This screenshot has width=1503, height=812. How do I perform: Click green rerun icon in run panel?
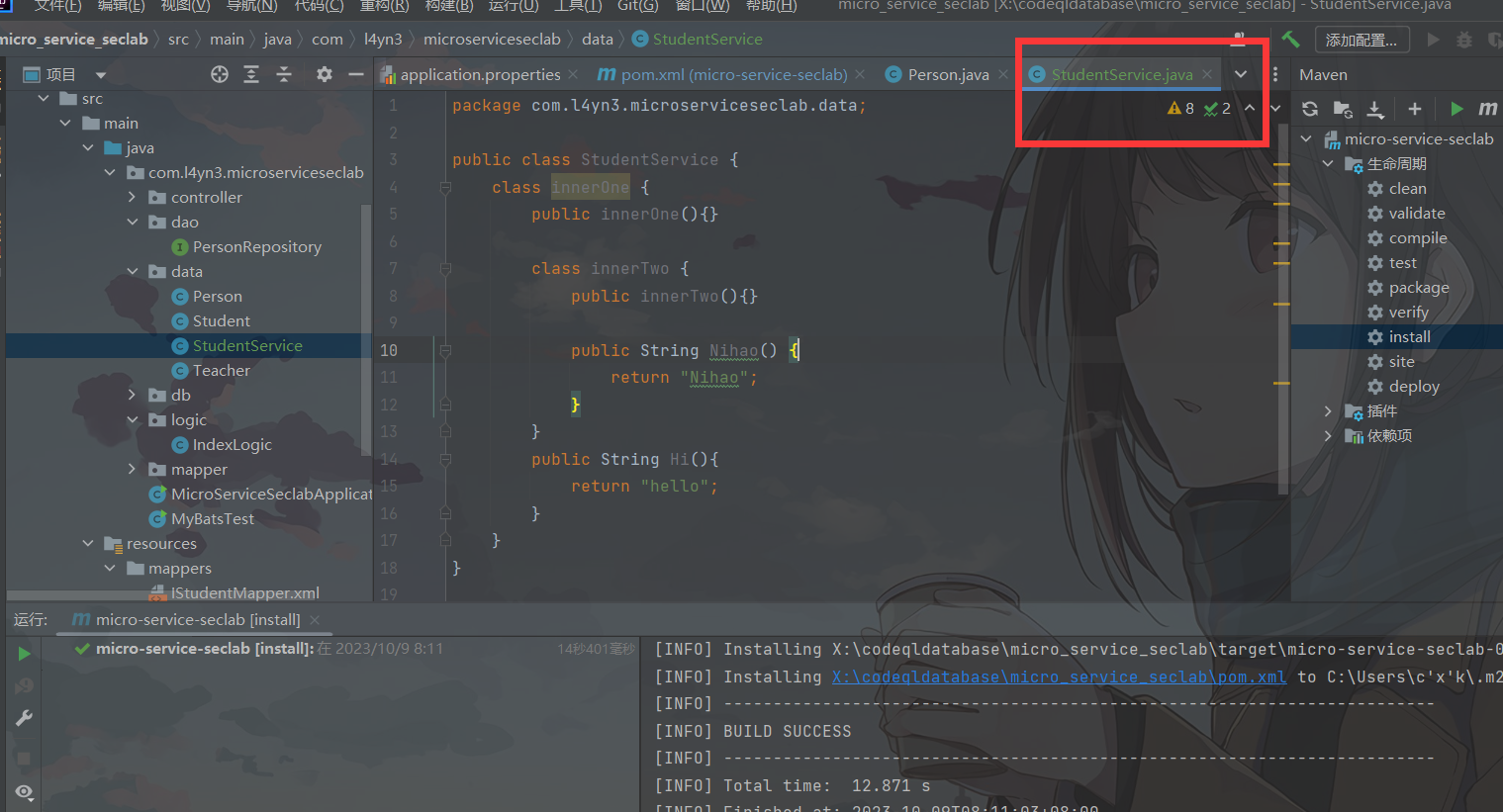[24, 654]
